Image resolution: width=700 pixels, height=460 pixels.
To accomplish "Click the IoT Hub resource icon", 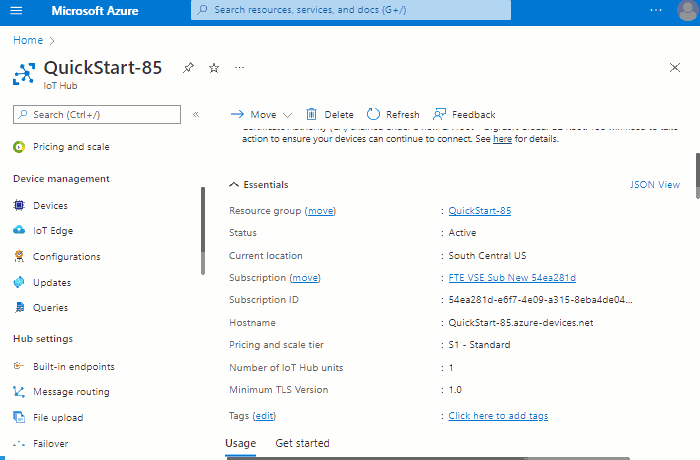I will pos(24,74).
